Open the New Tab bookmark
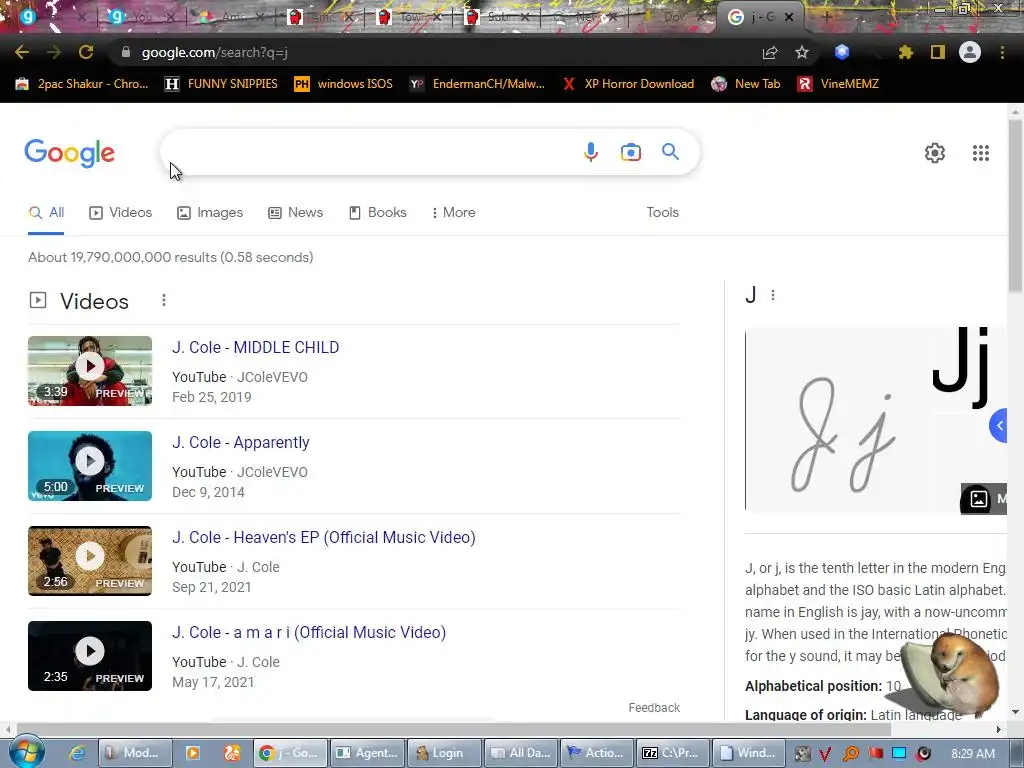 [x=746, y=84]
